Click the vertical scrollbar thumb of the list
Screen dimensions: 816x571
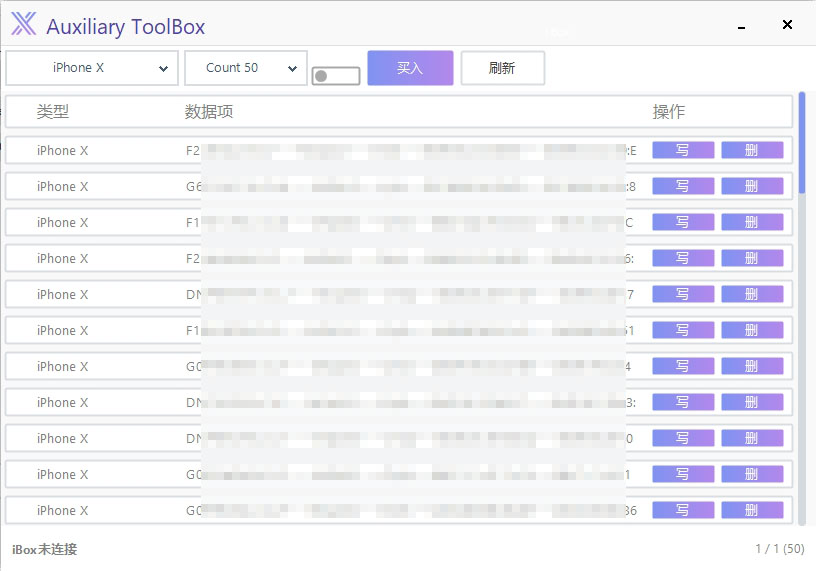tap(802, 143)
